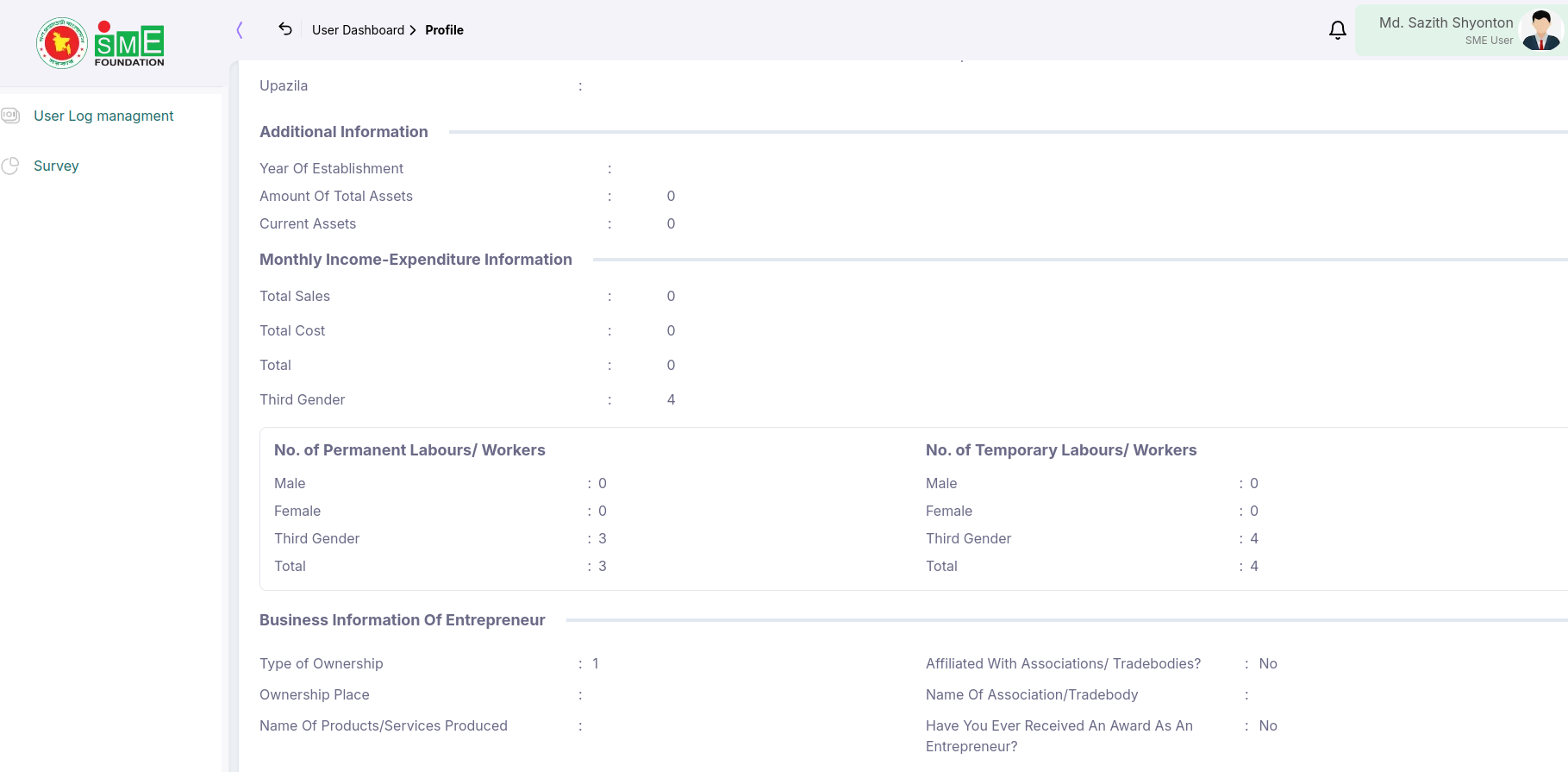Click the Ownership Place label
This screenshot has height=772, width=1568.
point(315,694)
